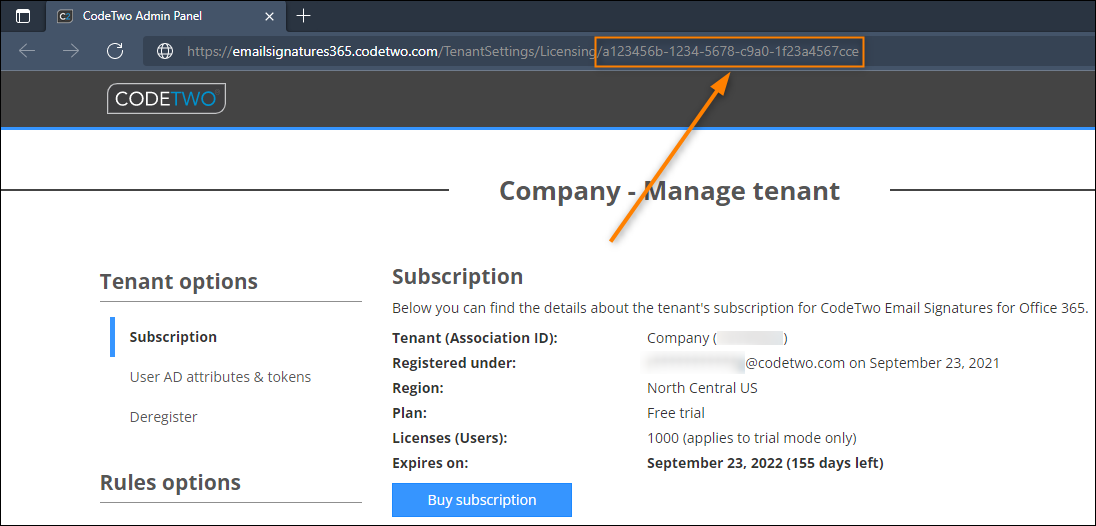Go forward to the next page
1096x526 pixels.
(x=71, y=51)
